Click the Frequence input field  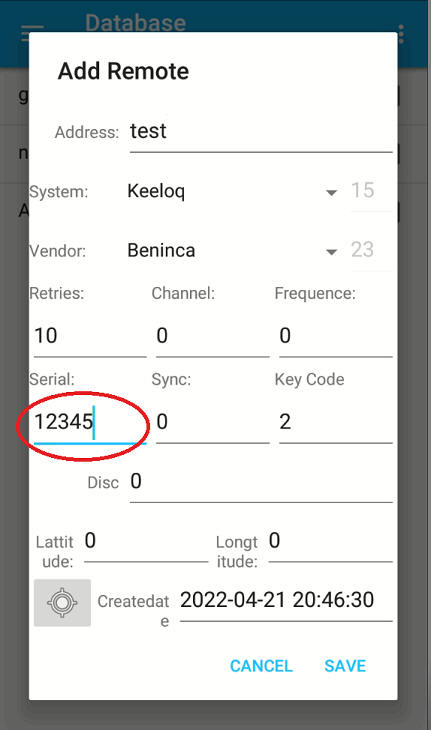click(x=336, y=336)
